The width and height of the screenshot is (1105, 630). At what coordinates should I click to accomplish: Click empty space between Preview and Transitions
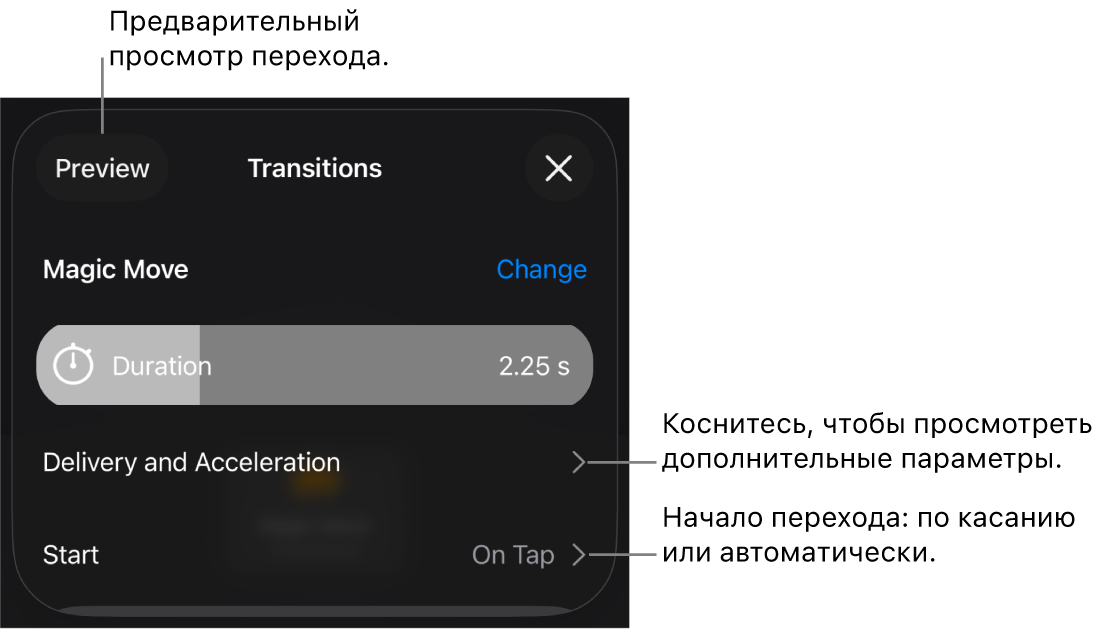pos(205,168)
